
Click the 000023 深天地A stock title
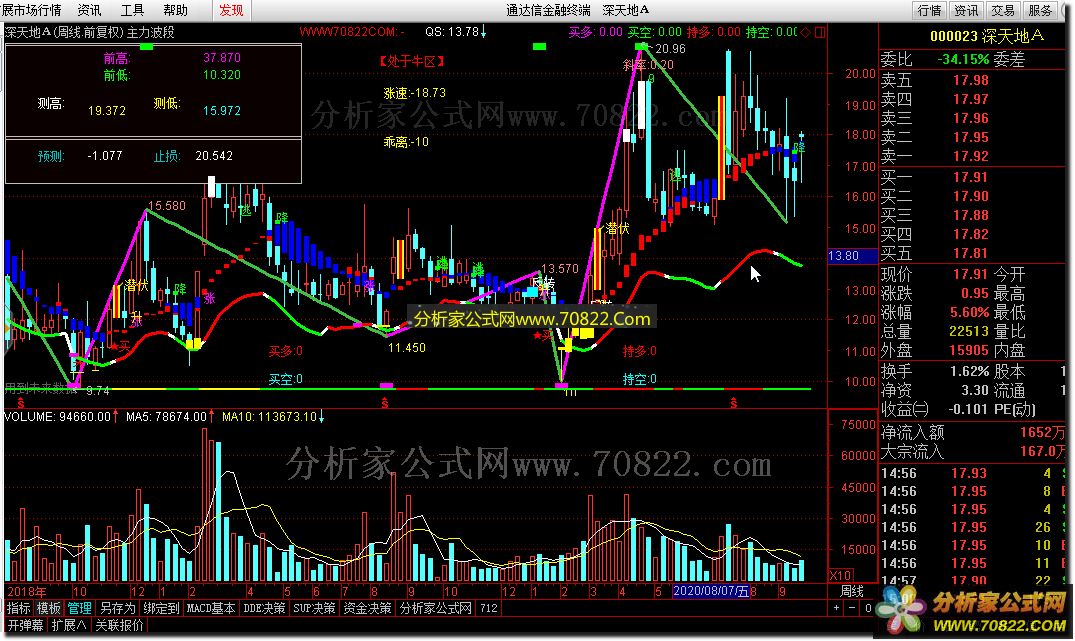[x=986, y=36]
